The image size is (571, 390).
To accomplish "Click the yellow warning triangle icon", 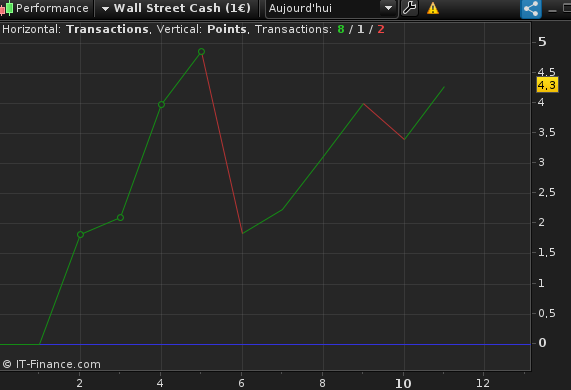I will coord(433,8).
